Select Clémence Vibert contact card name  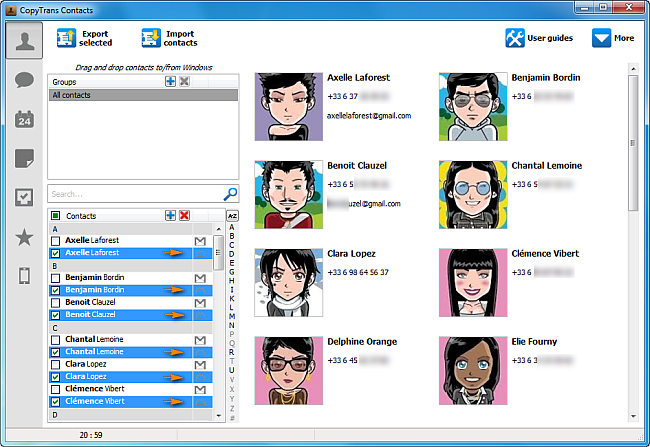[x=545, y=254]
